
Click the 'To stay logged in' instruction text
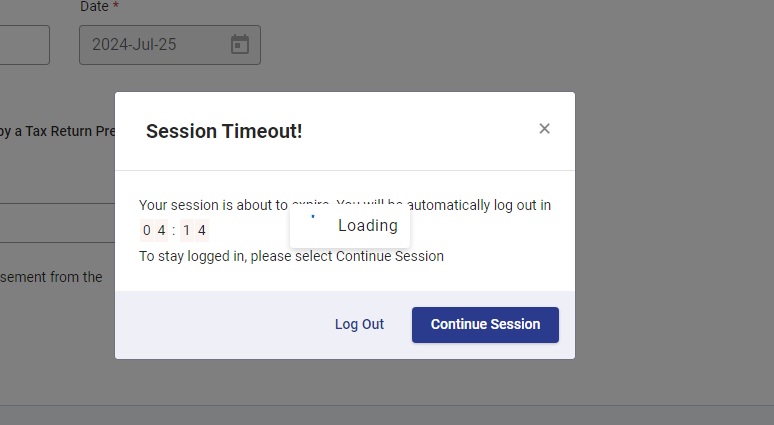click(291, 256)
